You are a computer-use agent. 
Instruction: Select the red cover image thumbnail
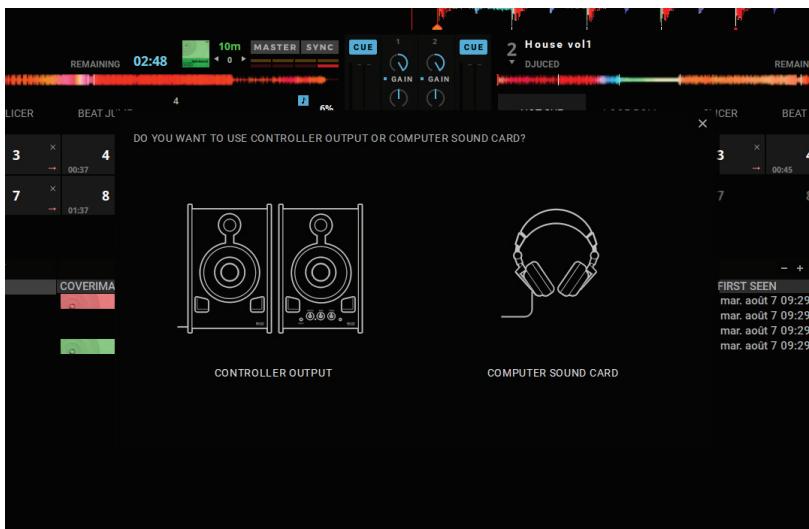point(88,301)
